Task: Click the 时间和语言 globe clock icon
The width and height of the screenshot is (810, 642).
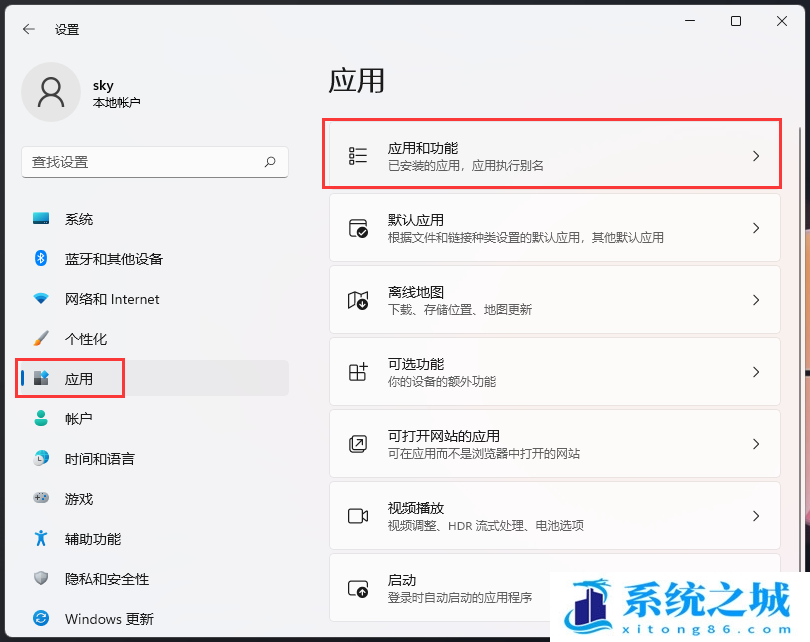Action: pyautogui.click(x=41, y=458)
